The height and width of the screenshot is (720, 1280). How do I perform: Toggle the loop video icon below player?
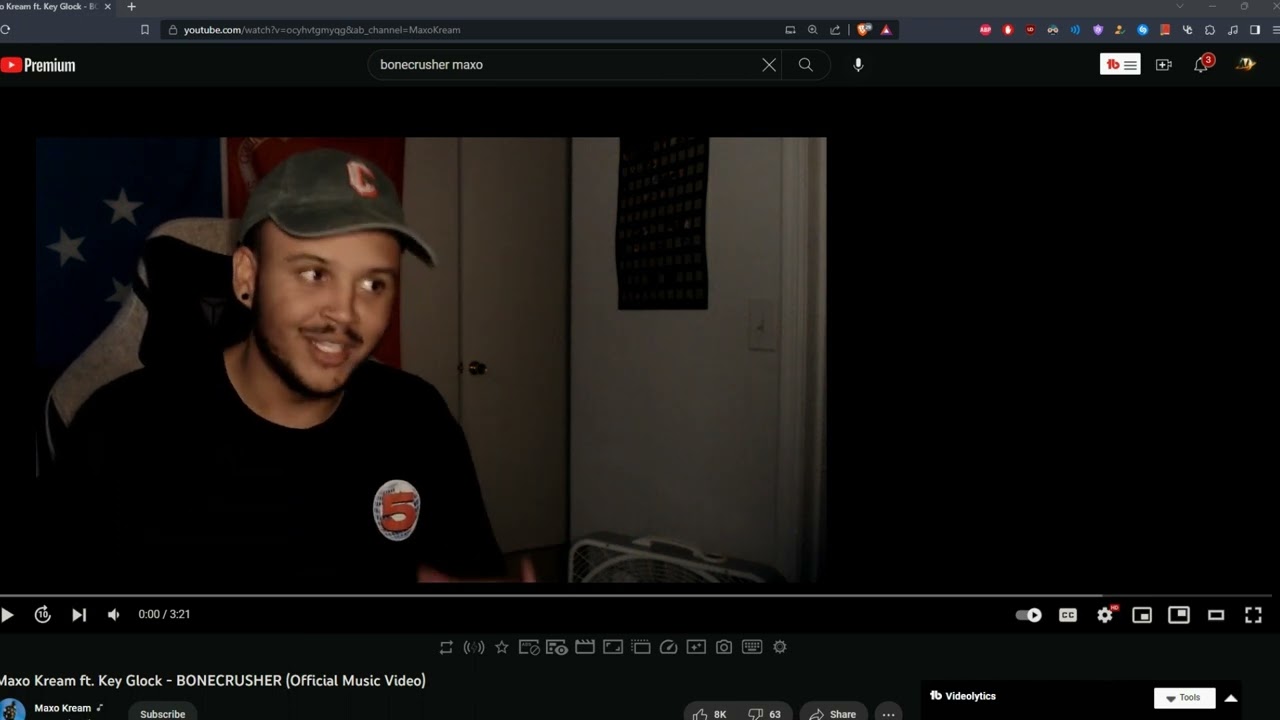[x=446, y=647]
